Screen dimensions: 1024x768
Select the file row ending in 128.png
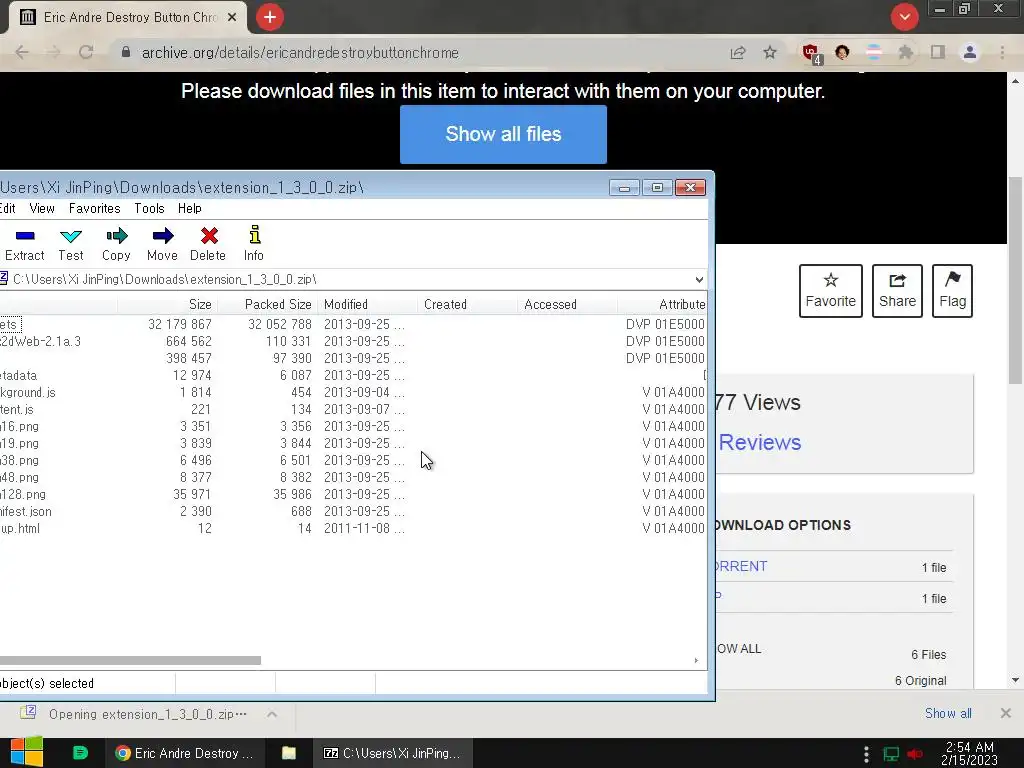point(353,494)
